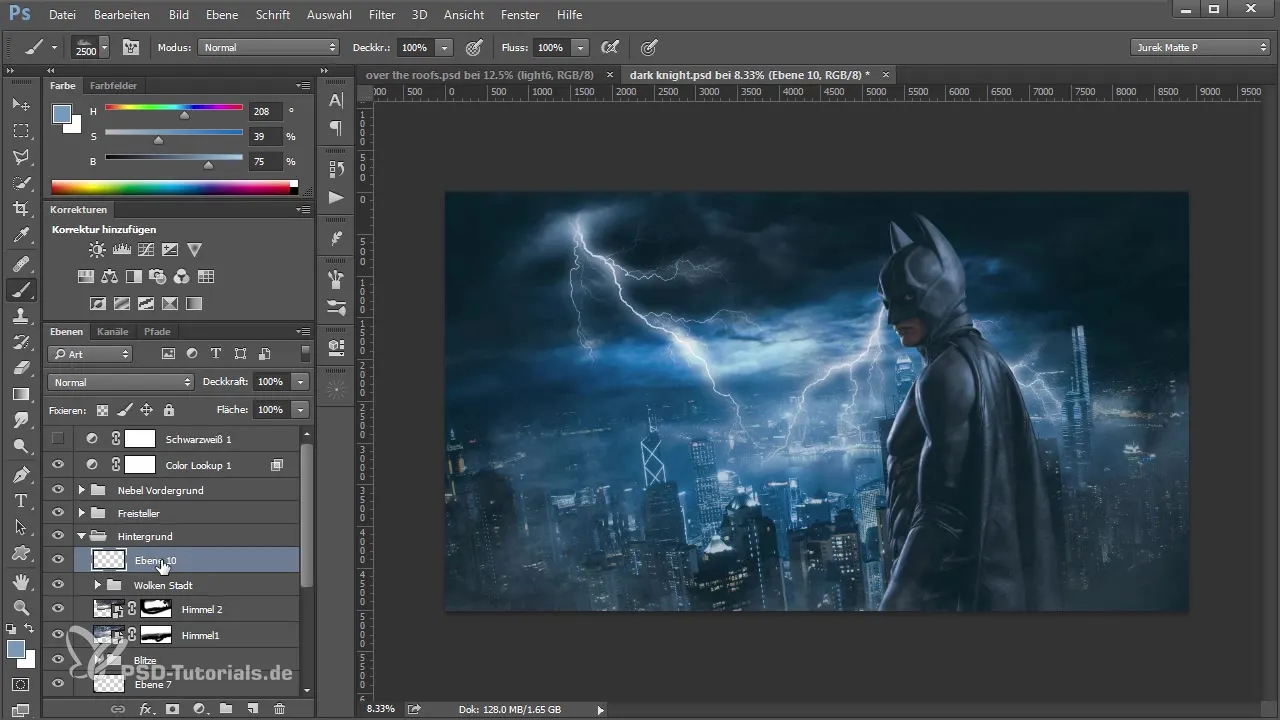The width and height of the screenshot is (1280, 720).
Task: Select the Quick Selection tool
Action: 21,183
